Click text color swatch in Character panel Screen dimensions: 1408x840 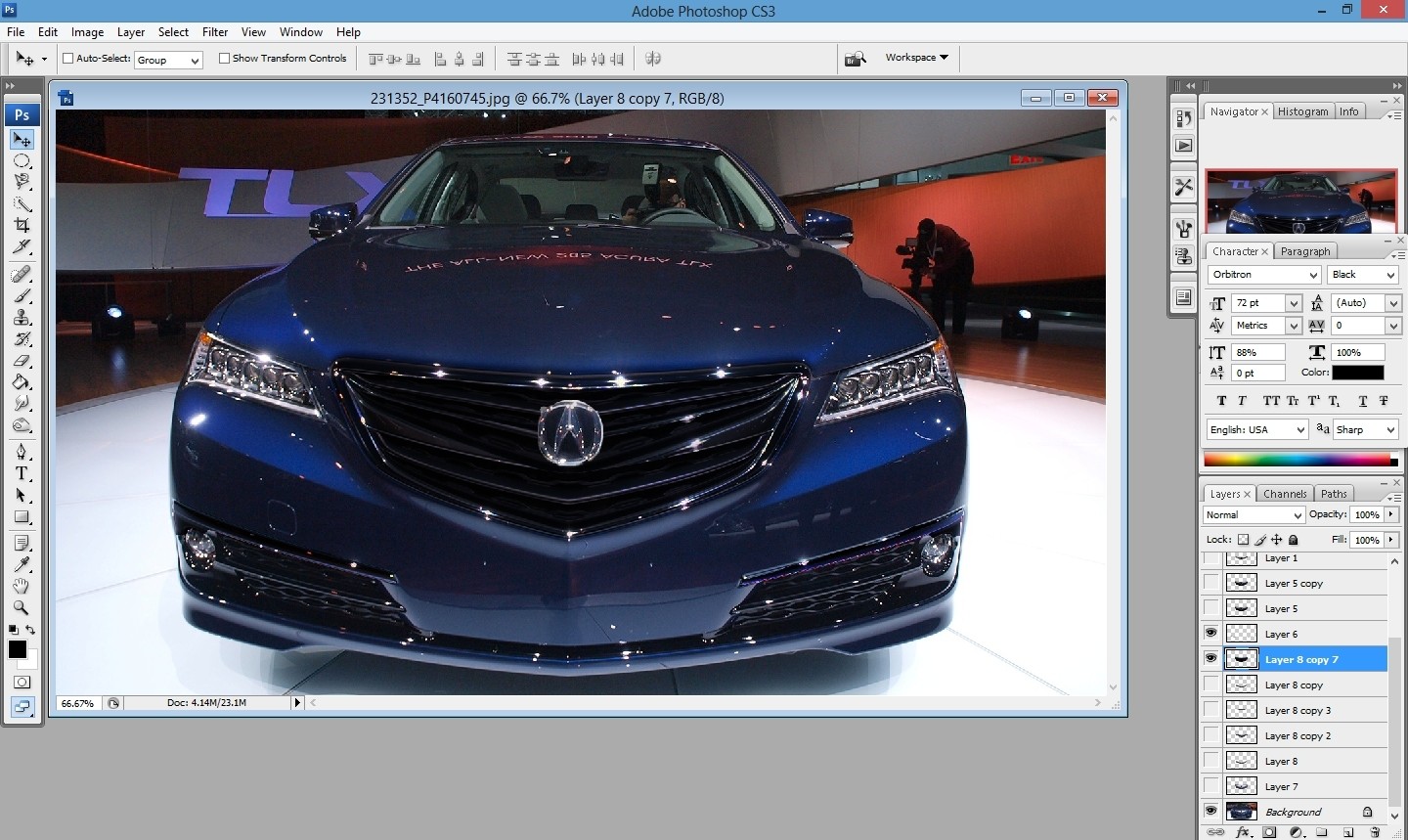click(x=1358, y=373)
